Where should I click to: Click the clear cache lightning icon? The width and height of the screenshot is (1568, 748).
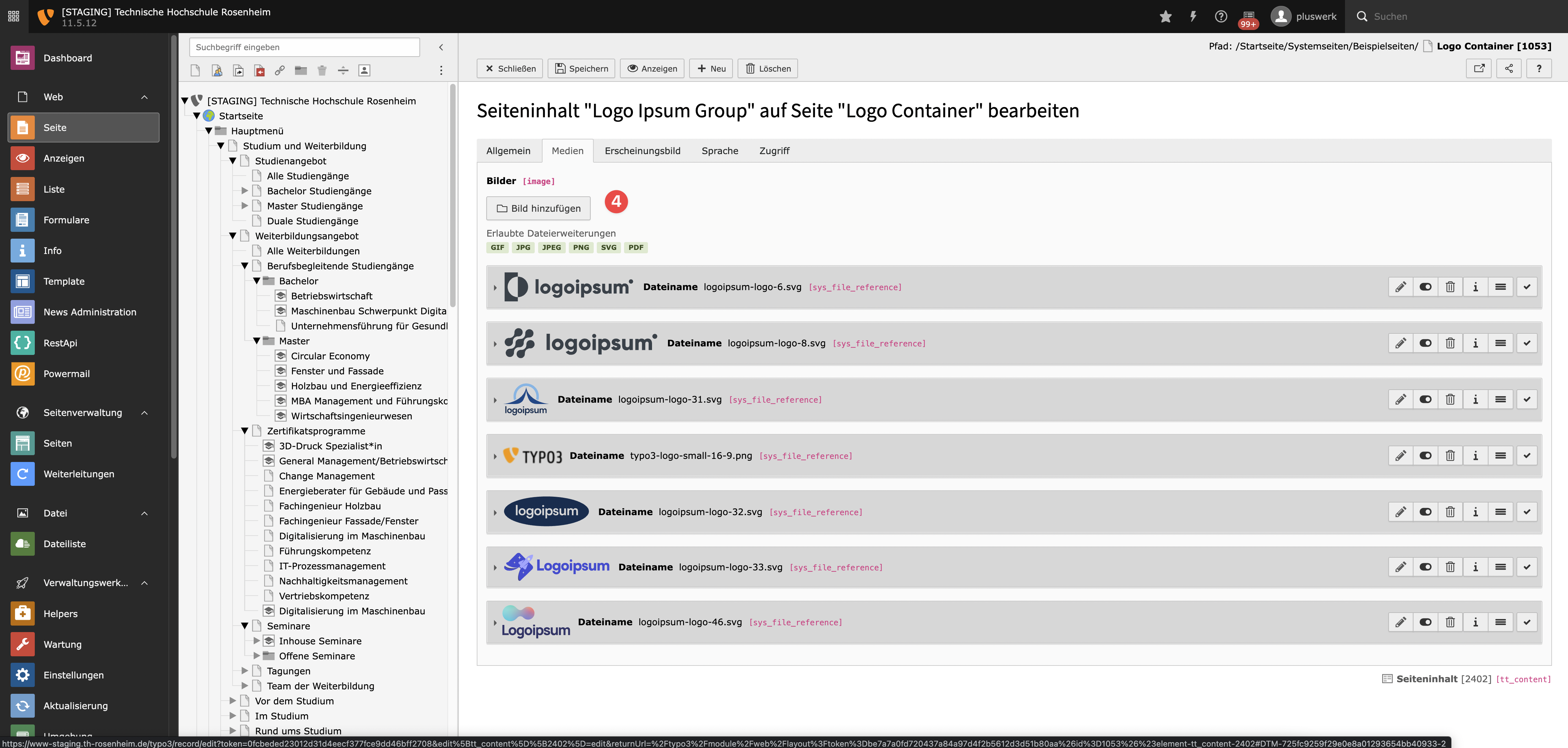pos(1193,16)
